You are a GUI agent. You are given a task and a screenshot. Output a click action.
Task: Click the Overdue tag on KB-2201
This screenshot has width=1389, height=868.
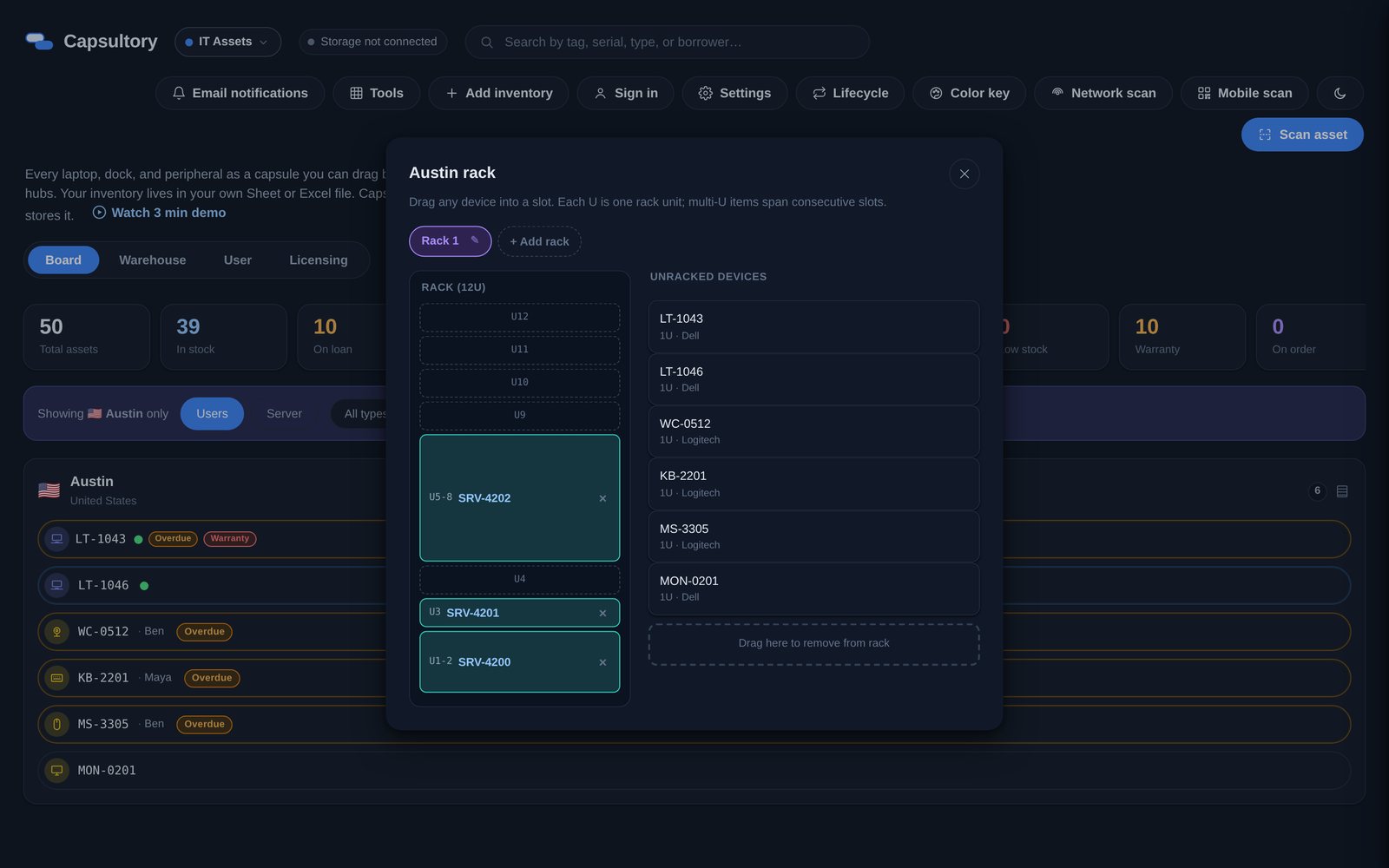tap(212, 678)
